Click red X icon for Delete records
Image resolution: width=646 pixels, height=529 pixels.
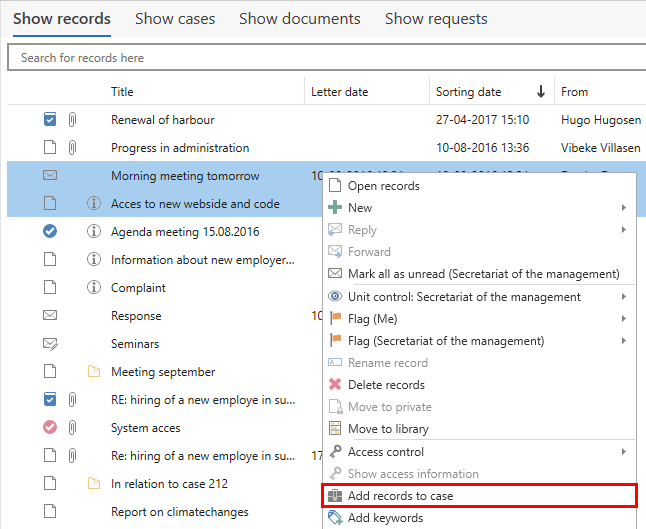pos(336,385)
